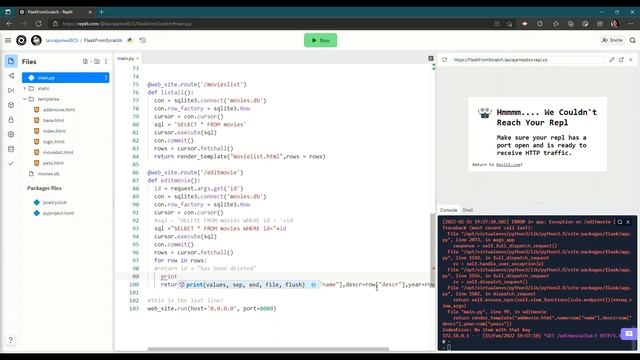This screenshot has height=360, width=640.
Task: Edit the webview URL pencil icon
Action: click(612, 60)
